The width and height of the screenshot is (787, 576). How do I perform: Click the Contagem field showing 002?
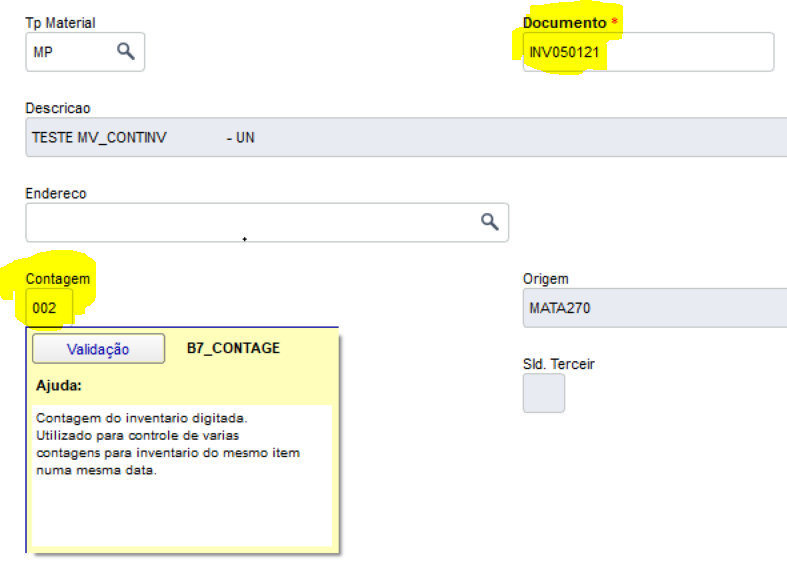(x=49, y=308)
